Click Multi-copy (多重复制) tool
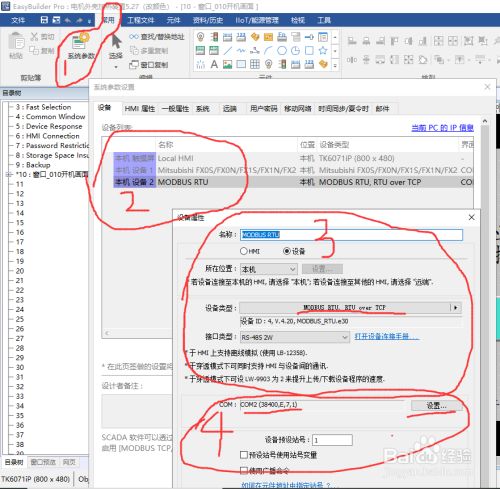This screenshot has height=489, width=500. coord(149,51)
